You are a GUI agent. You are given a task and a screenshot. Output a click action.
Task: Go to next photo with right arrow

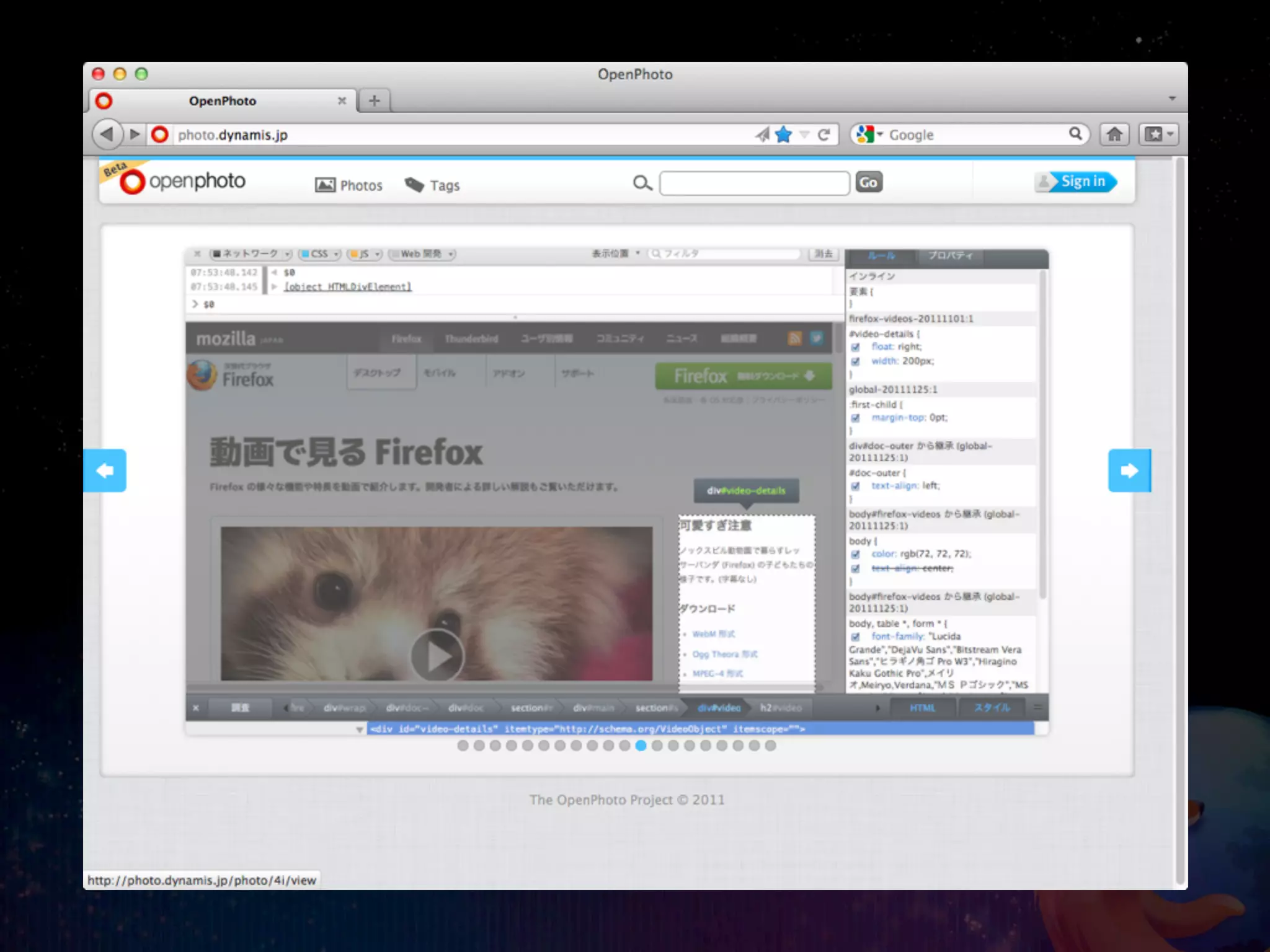[x=1129, y=470]
